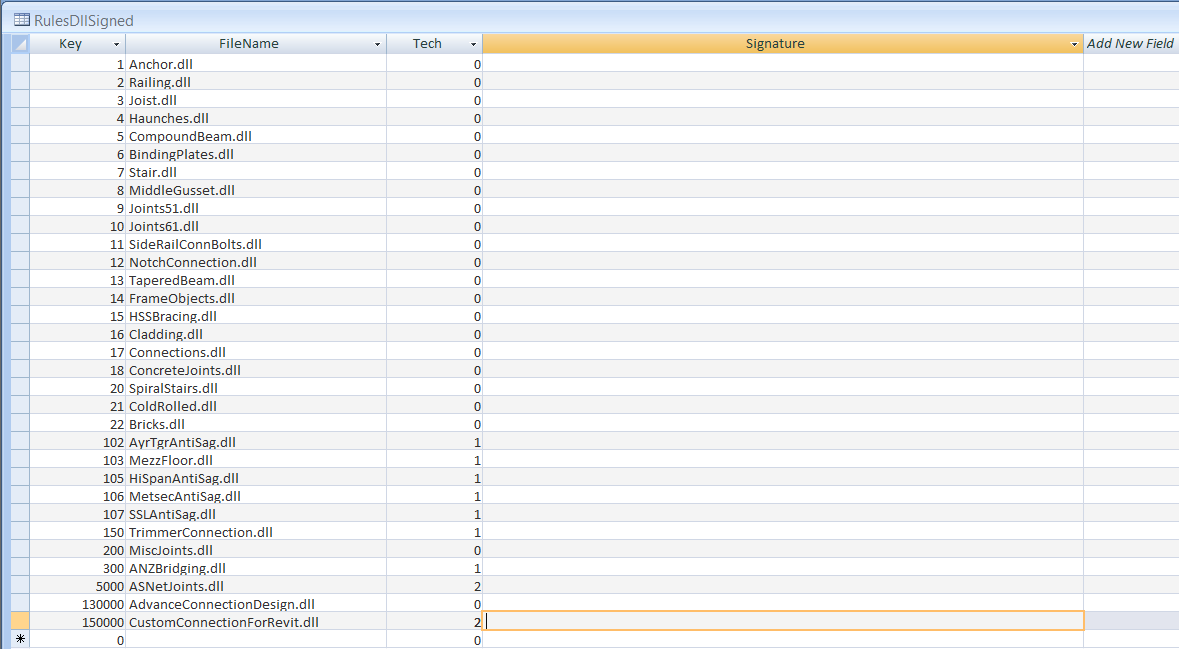
Task: Click the Signature column header
Action: [x=775, y=44]
